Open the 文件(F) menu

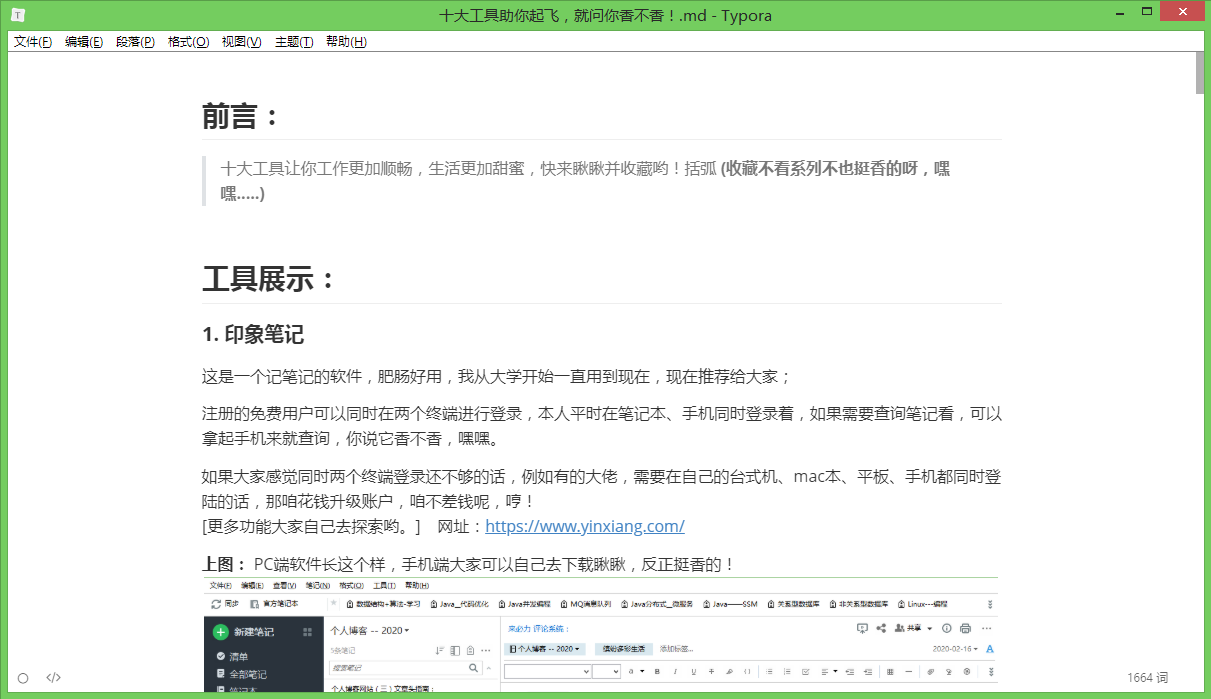coord(33,42)
